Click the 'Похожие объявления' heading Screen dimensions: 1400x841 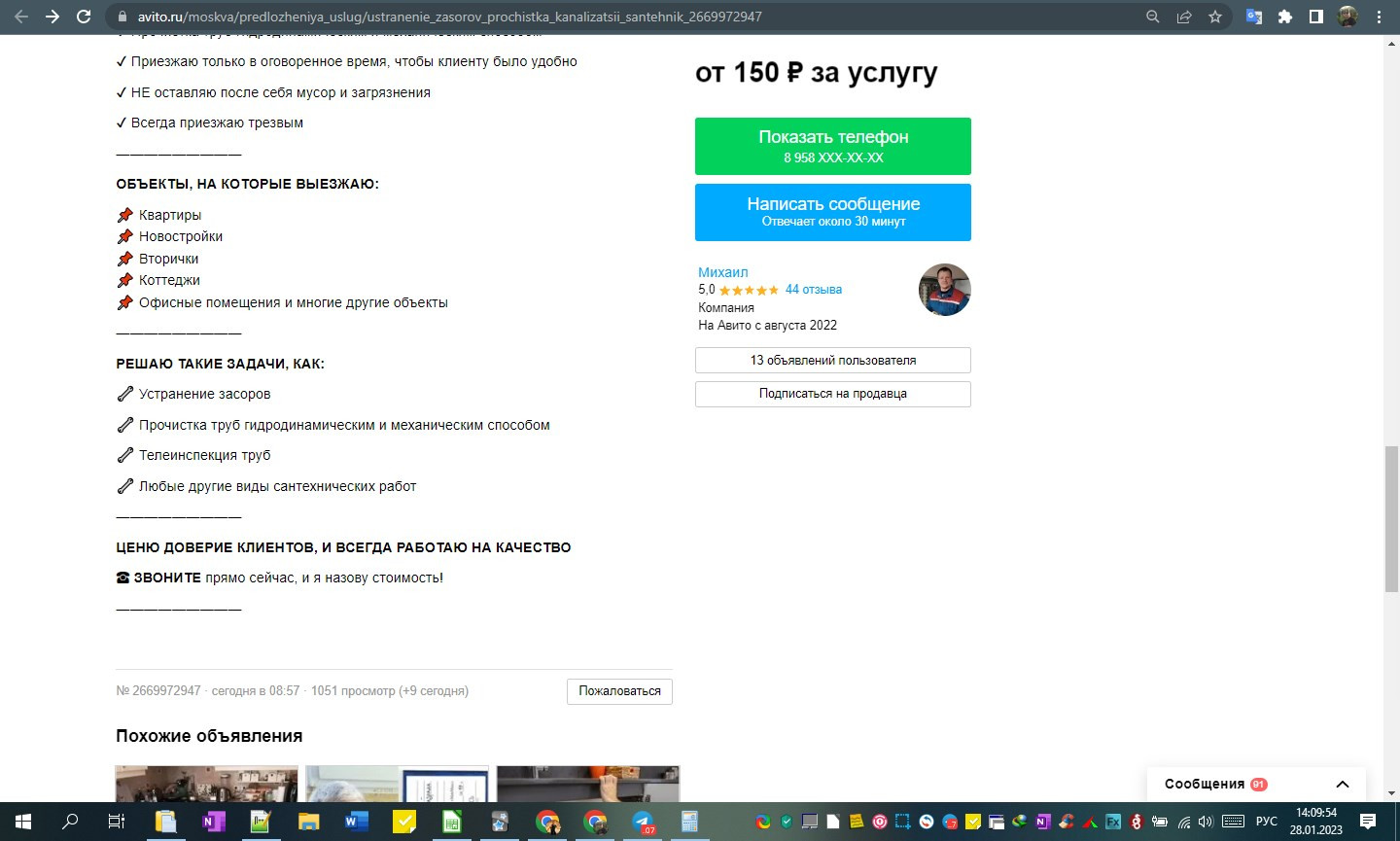point(209,736)
